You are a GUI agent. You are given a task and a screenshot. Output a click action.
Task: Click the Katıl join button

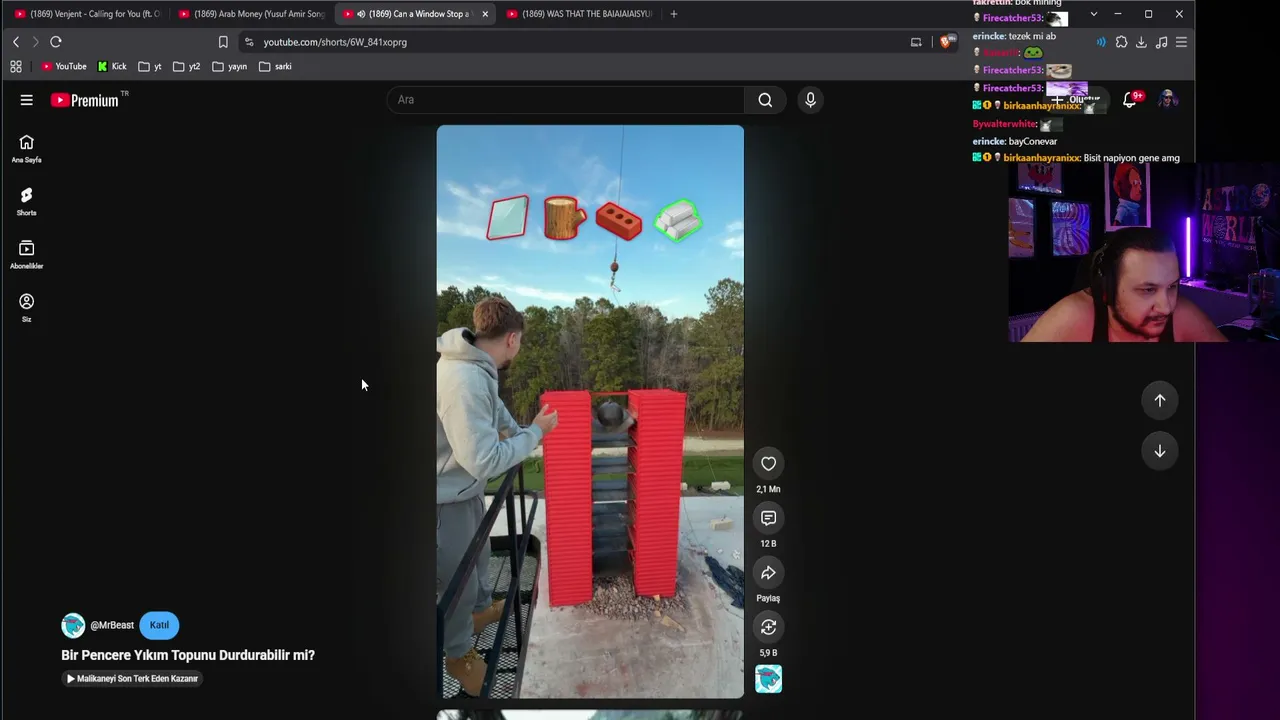pos(159,625)
